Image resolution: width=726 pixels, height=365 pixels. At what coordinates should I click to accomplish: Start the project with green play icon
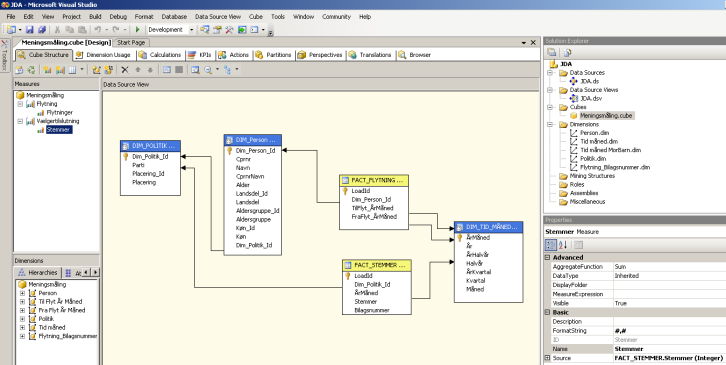point(138,30)
